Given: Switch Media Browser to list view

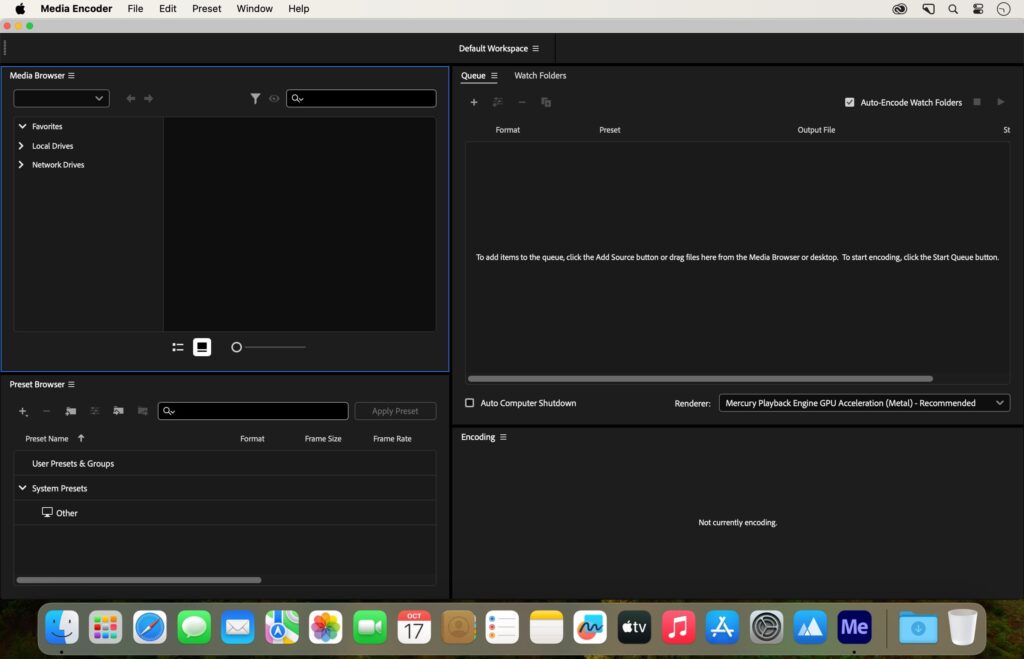Looking at the screenshot, I should 178,347.
